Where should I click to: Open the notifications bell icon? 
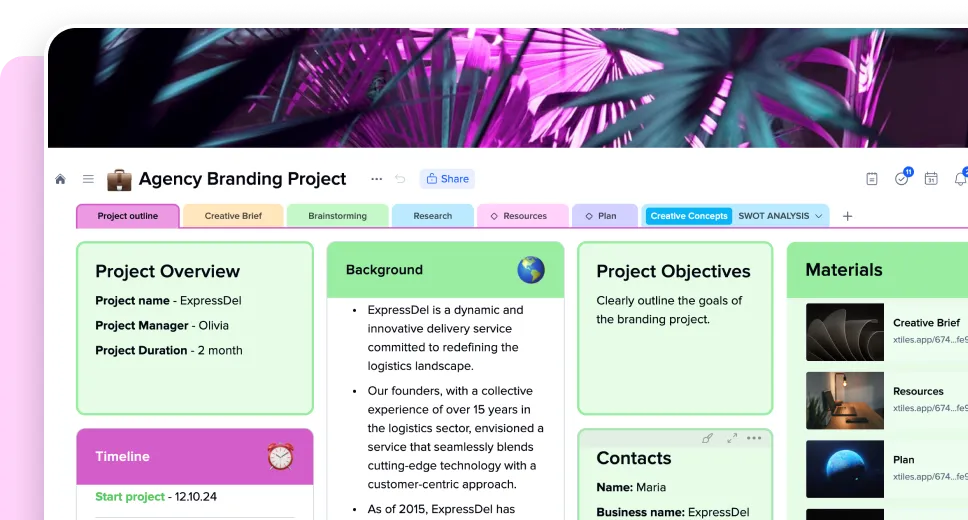click(960, 179)
